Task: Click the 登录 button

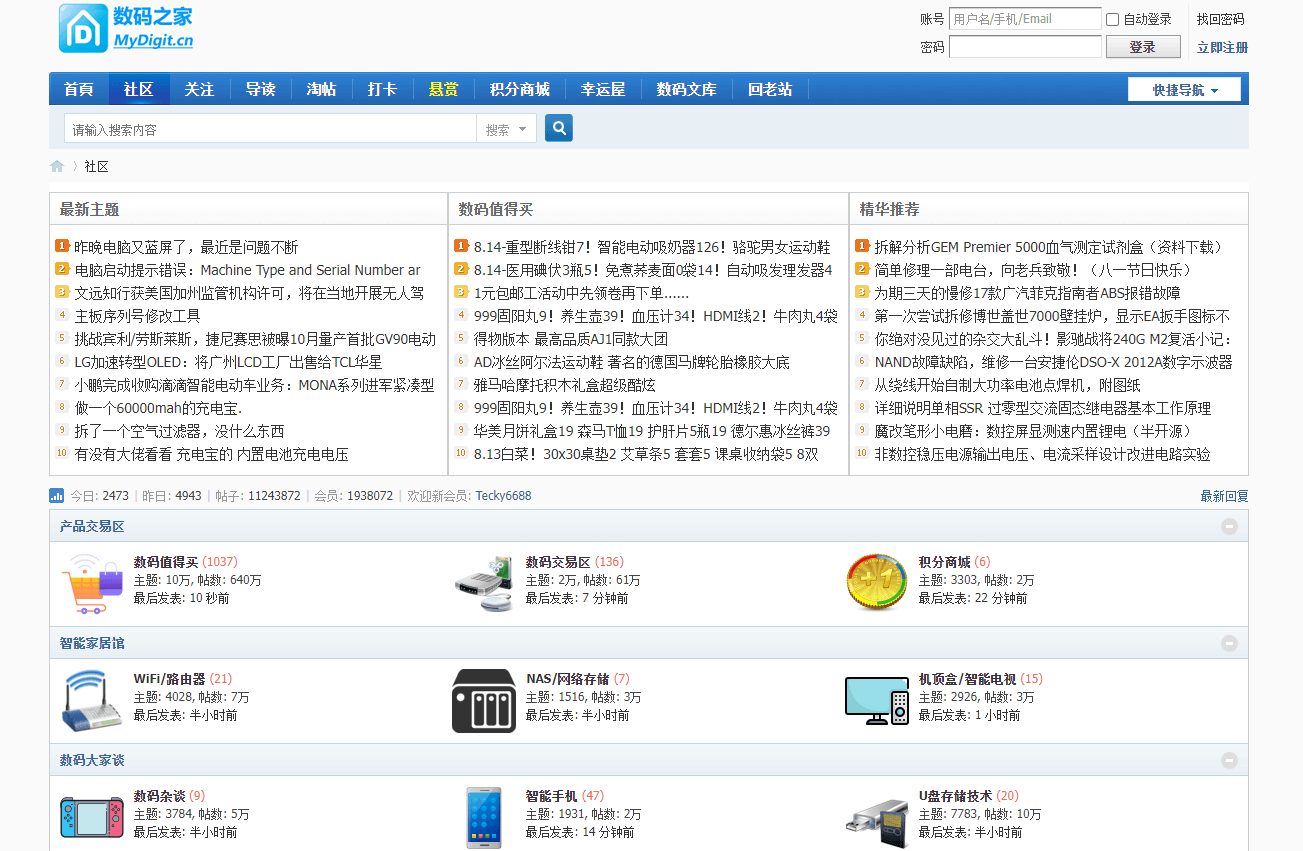Action: pyautogui.click(x=1143, y=47)
